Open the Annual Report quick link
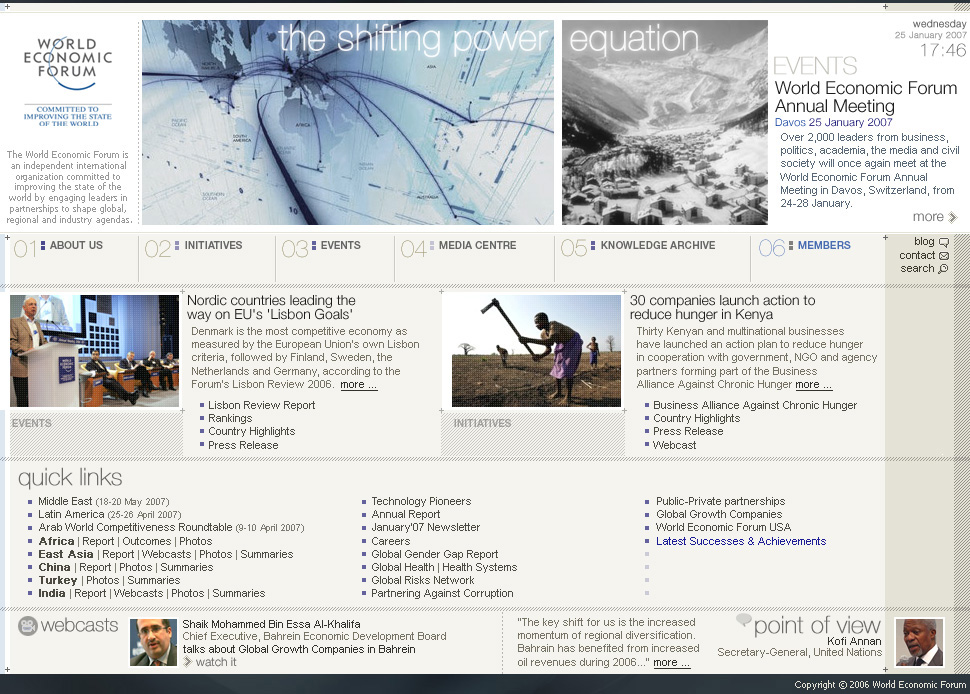 (406, 514)
